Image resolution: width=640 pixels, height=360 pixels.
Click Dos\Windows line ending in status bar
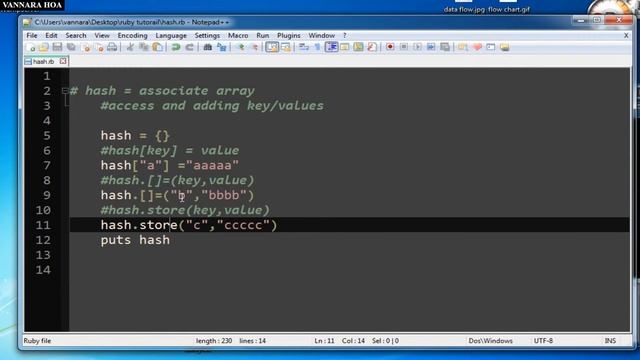click(x=490, y=340)
